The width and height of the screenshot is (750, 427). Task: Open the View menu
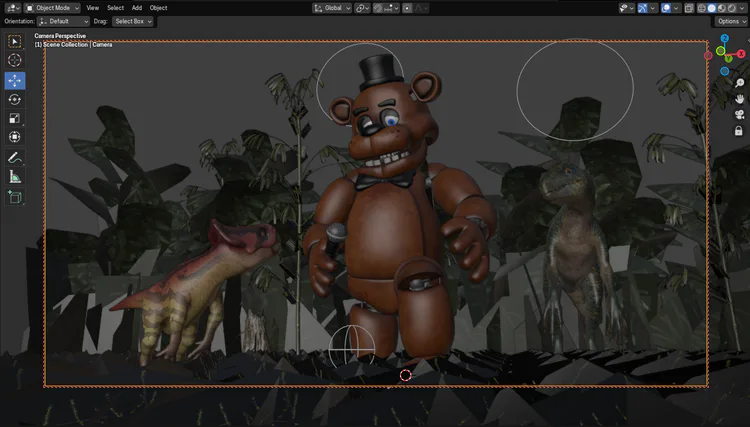[x=92, y=8]
